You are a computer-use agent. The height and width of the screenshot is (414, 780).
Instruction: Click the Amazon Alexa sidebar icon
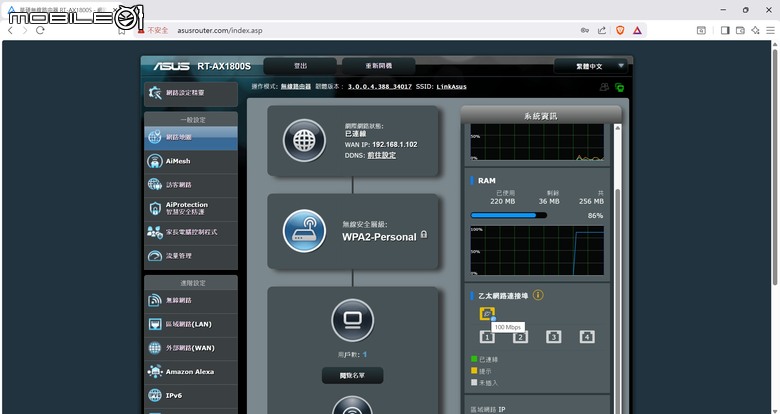[155, 372]
